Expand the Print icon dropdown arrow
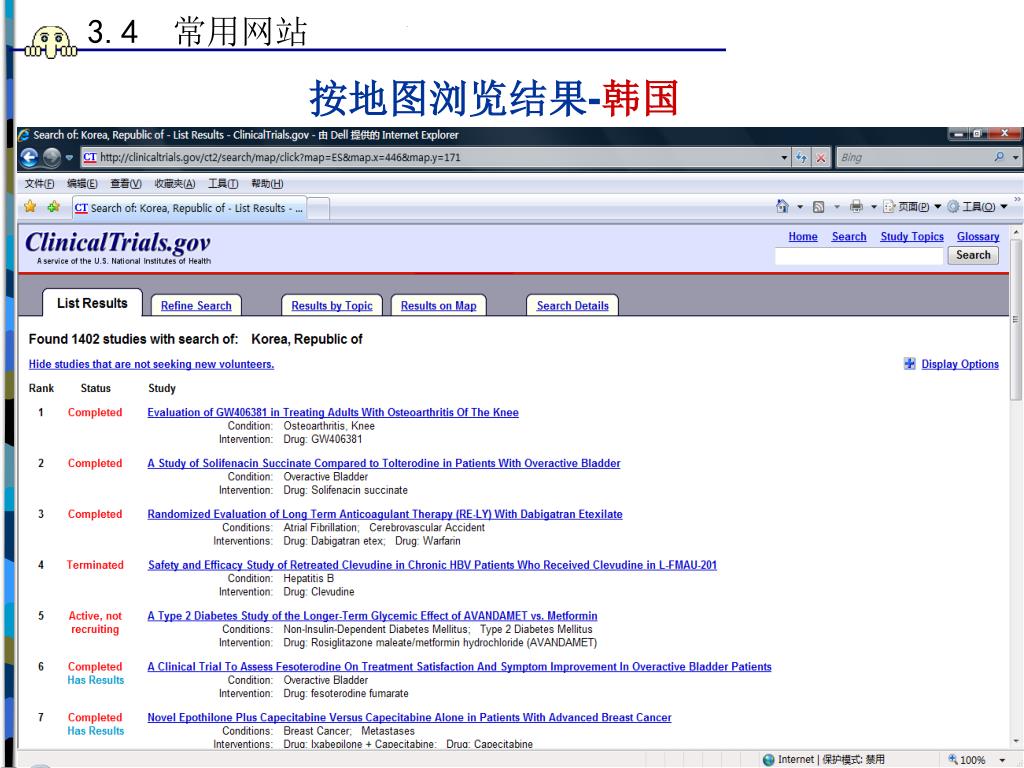This screenshot has height=768, width=1024. pos(874,207)
